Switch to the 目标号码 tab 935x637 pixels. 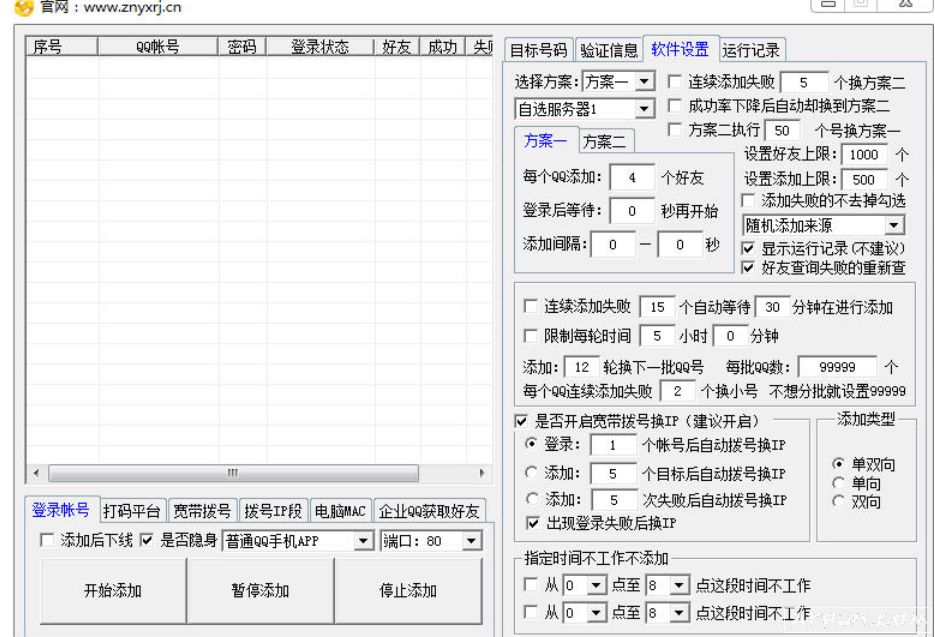click(x=538, y=50)
